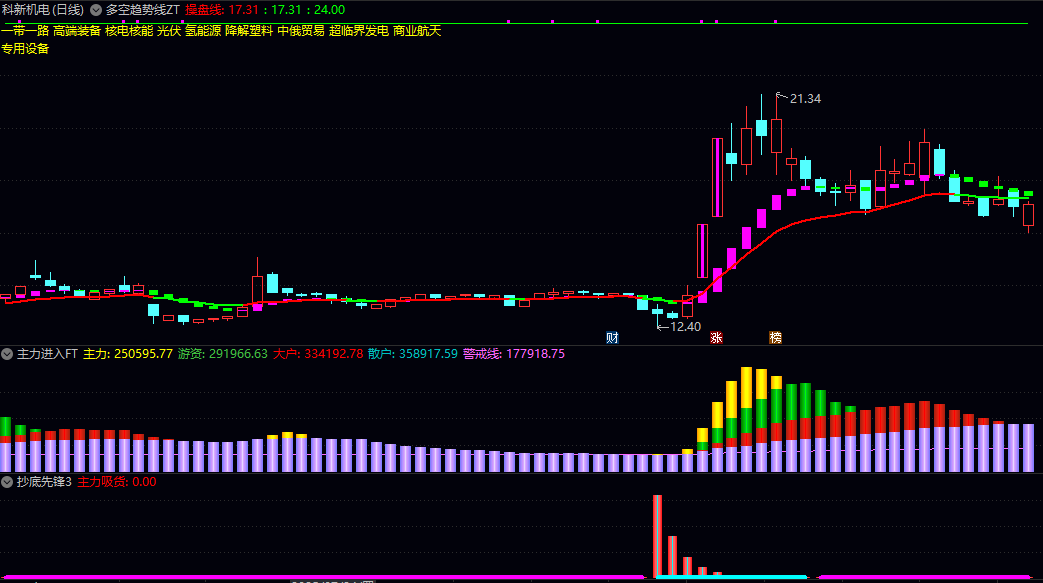Click the 抄底先锋3 indicator name
Image resolution: width=1043 pixels, height=583 pixels.
tap(44, 482)
